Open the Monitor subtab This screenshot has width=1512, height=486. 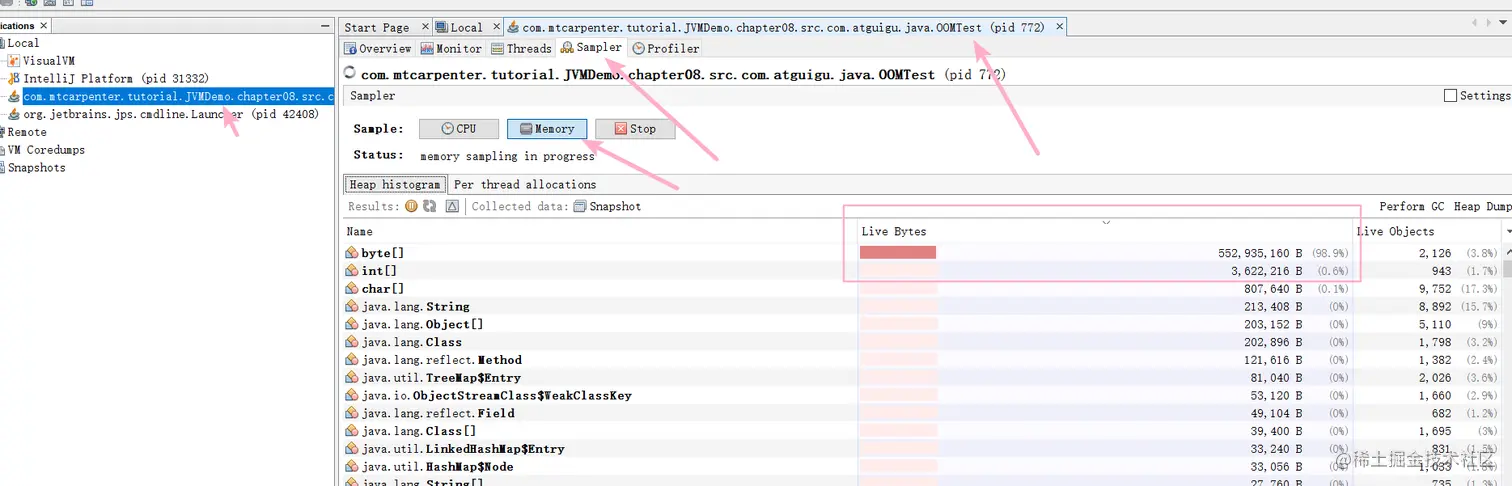(x=451, y=48)
